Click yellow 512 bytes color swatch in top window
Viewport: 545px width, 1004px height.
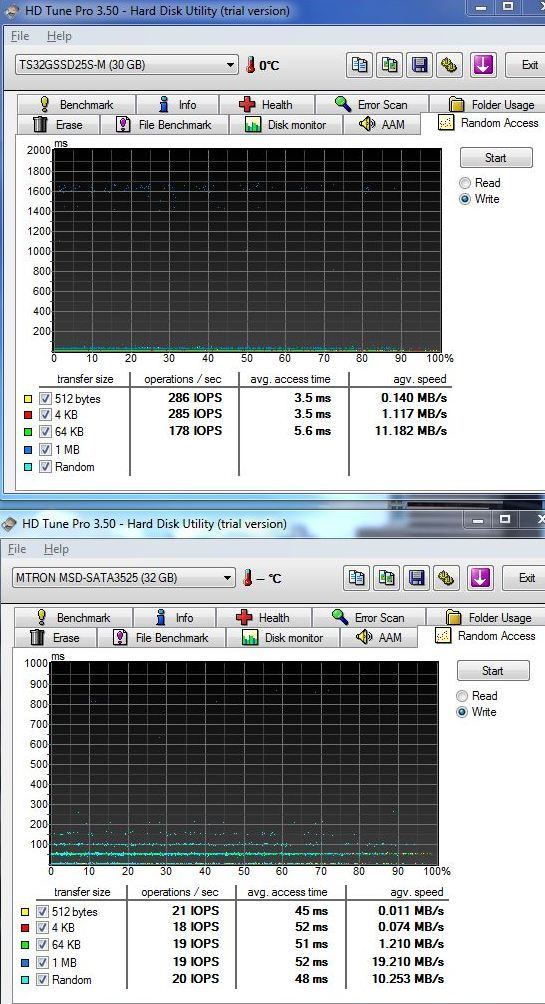pyautogui.click(x=27, y=399)
